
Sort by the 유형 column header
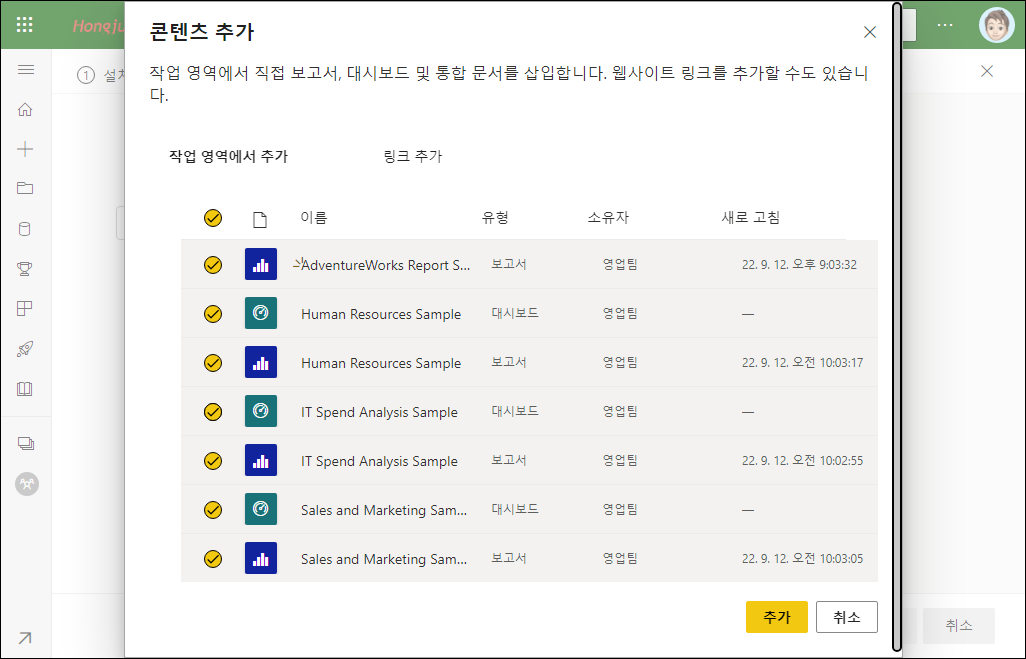tap(495, 218)
